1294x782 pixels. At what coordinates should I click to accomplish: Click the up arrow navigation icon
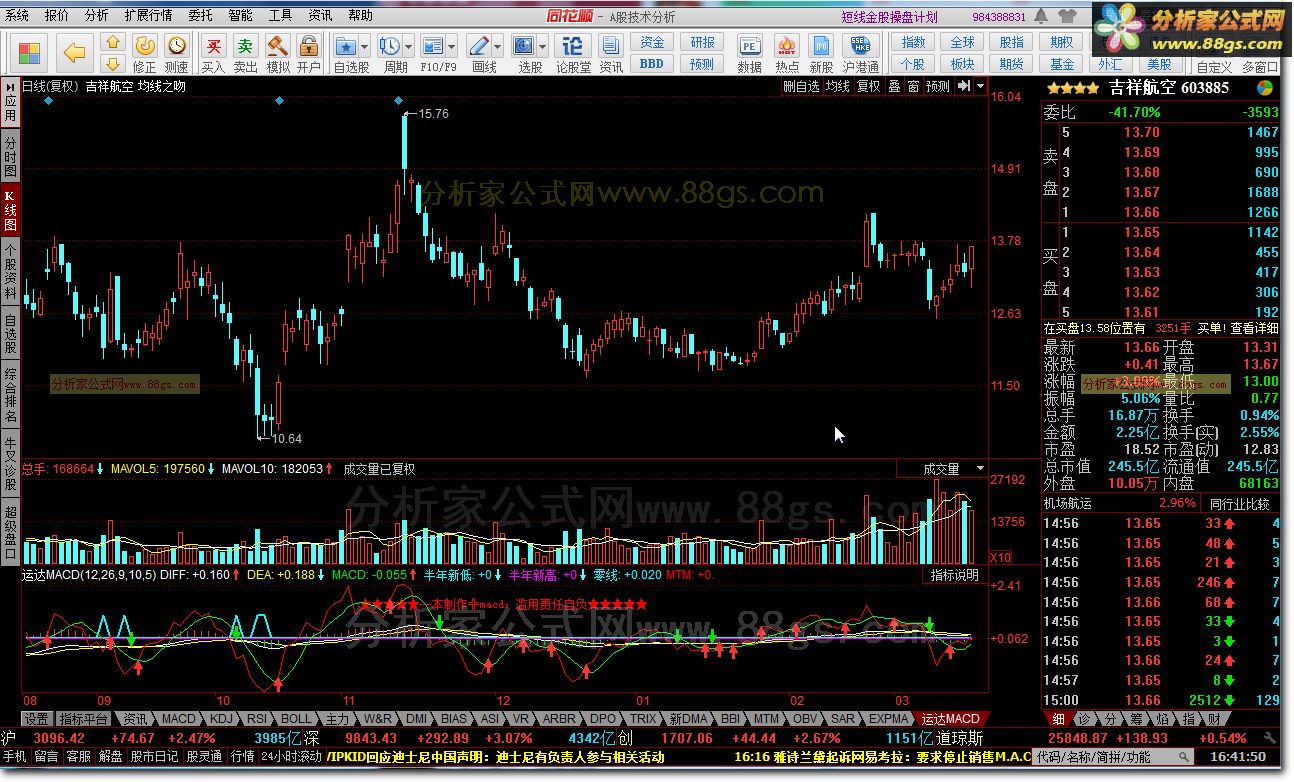(113, 42)
